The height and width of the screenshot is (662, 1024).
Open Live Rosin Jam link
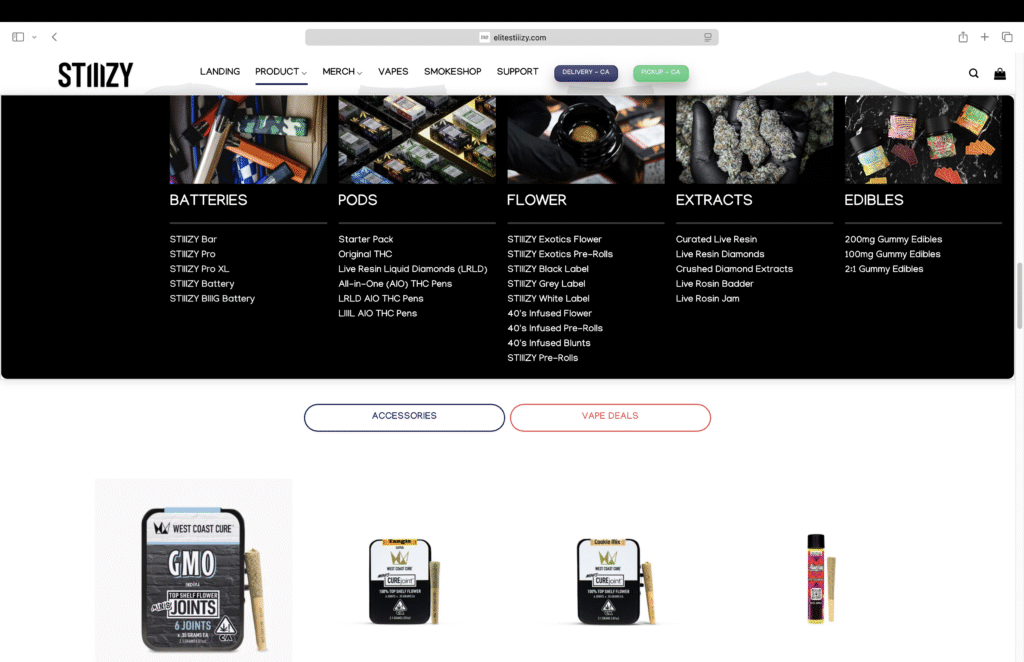pyautogui.click(x=707, y=299)
